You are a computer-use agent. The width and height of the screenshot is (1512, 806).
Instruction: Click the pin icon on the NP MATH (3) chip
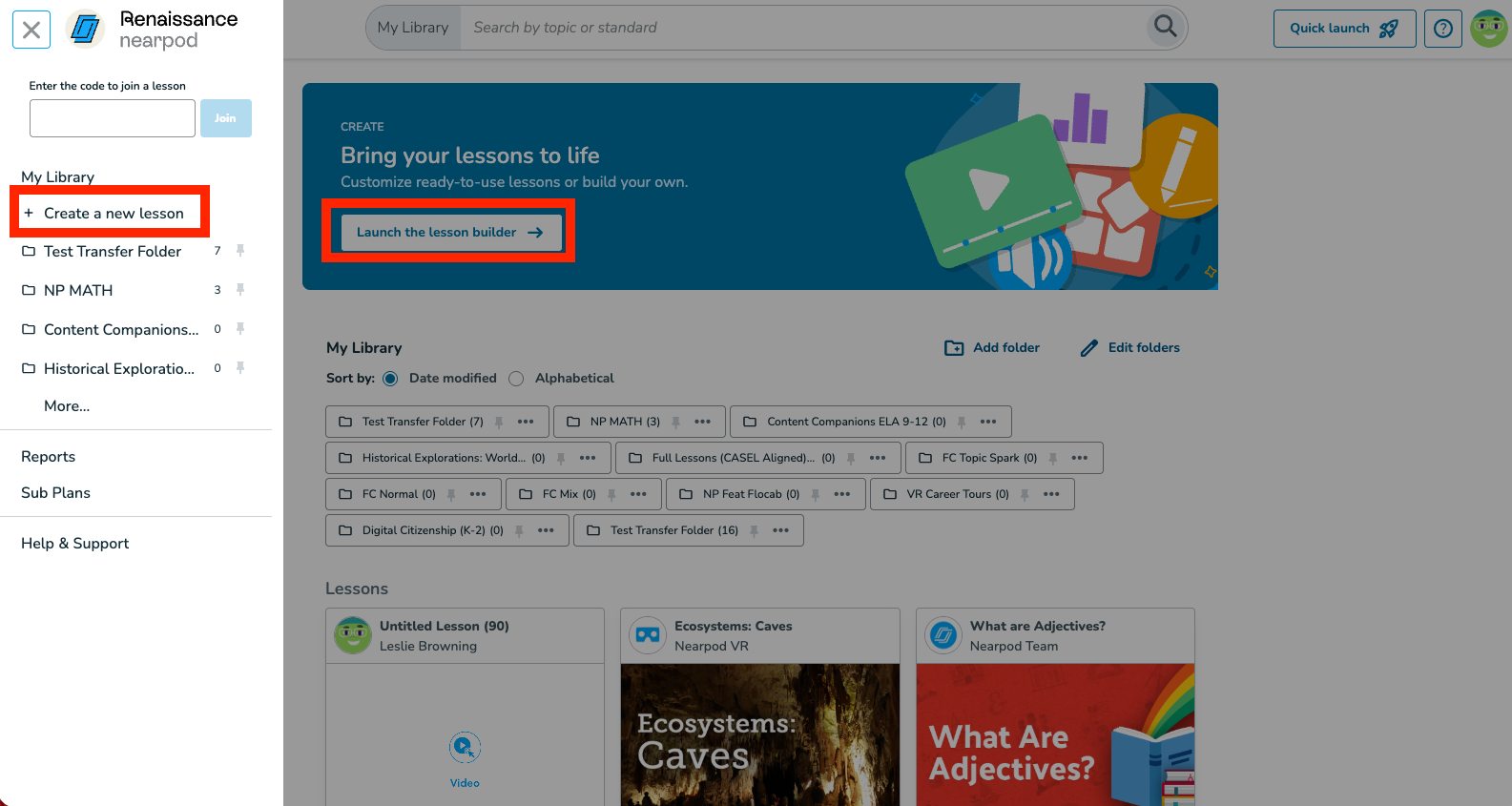[x=675, y=422]
